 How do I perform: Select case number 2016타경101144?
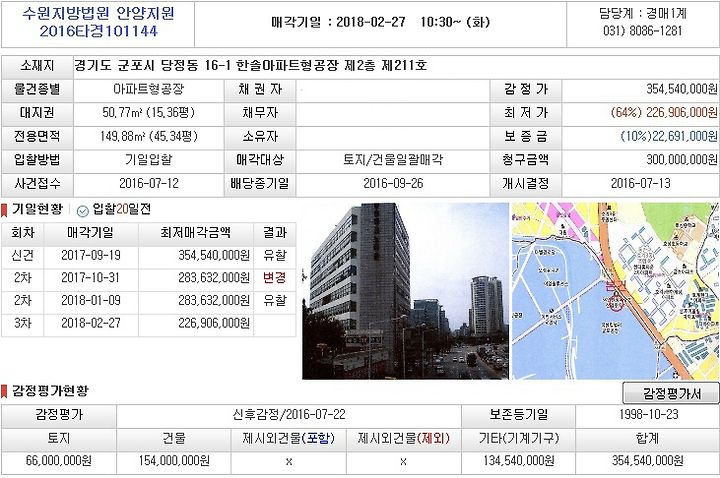[x=98, y=31]
